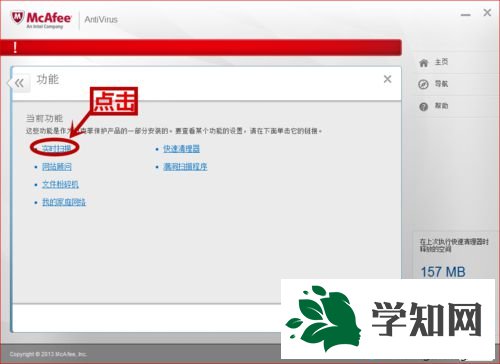This screenshot has height=364, width=500.
Task: Open the 快速清理器 QuickClean link
Action: (x=181, y=149)
